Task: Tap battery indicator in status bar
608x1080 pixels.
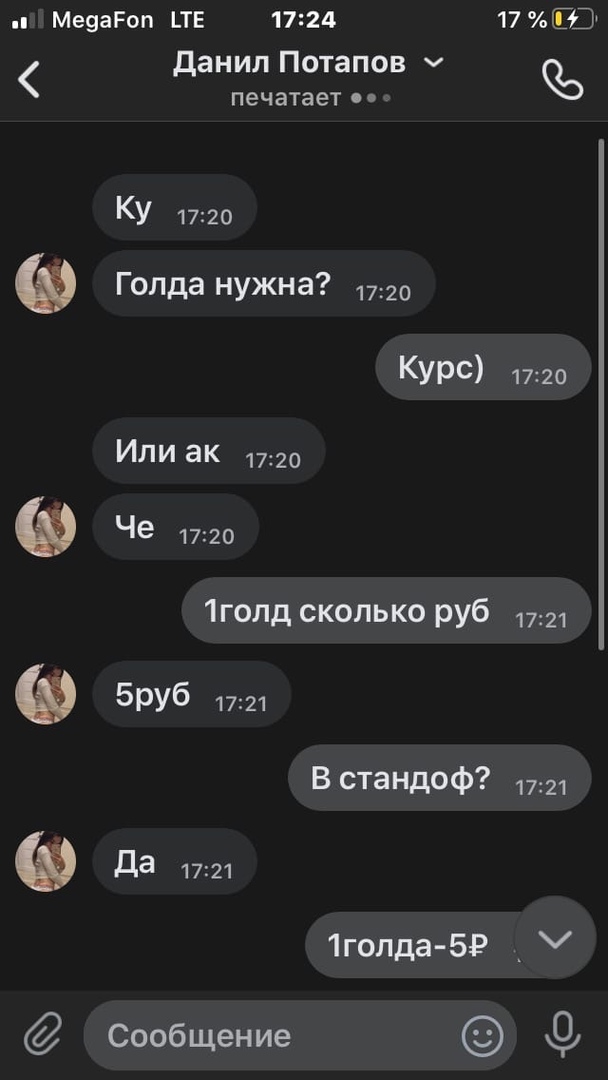Action: coord(574,20)
